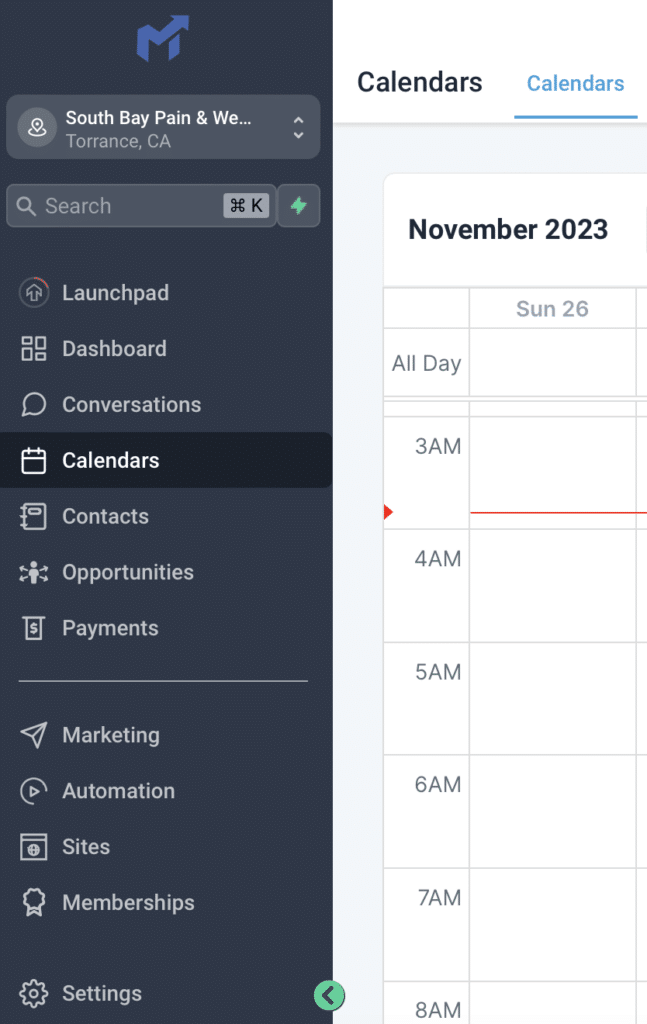Click the Sun 26 day column header
The width and height of the screenshot is (647, 1024).
click(x=552, y=309)
